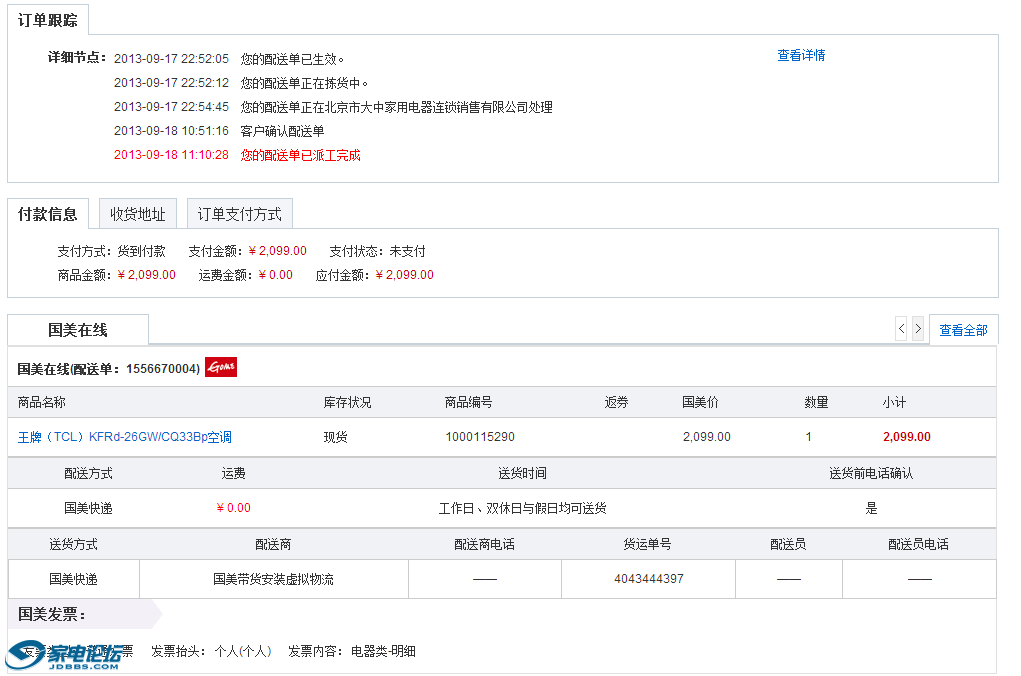1021x676 pixels.
Task: Click the left carousel arrow
Action: coord(901,328)
